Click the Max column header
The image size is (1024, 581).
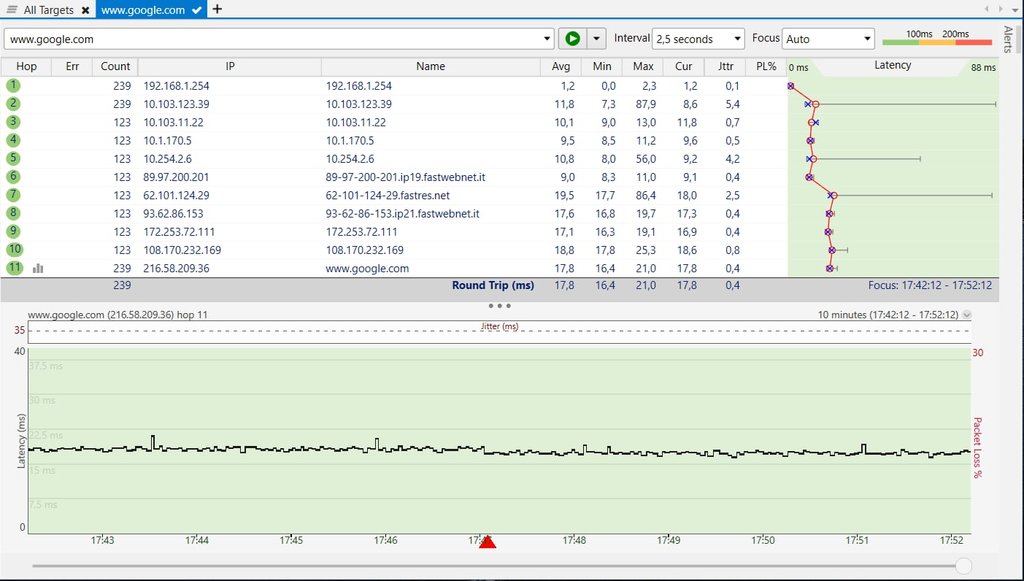pyautogui.click(x=643, y=67)
